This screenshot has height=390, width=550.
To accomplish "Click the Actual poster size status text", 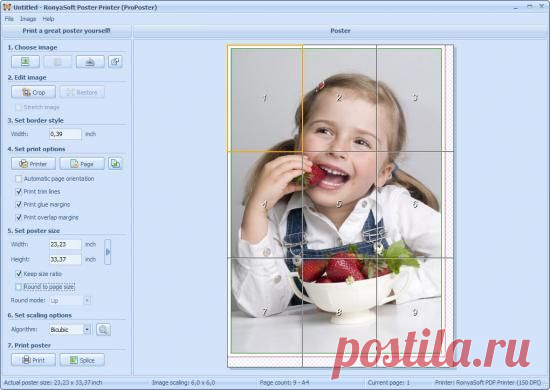I will (53, 383).
